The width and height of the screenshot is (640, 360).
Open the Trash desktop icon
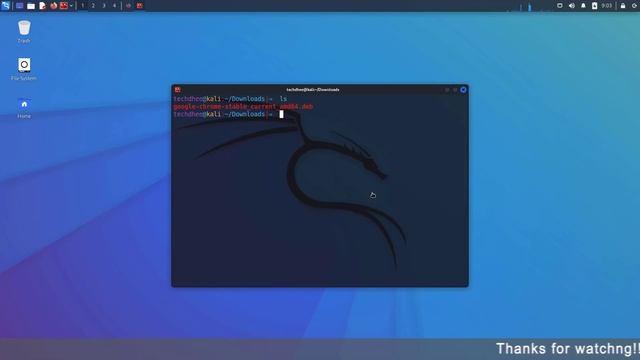tap(24, 31)
